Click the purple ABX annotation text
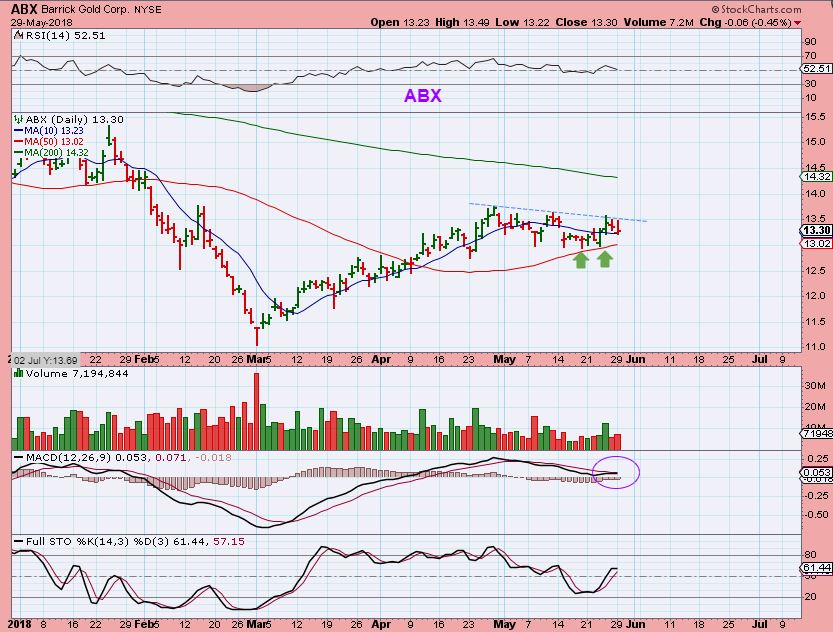 pos(423,96)
